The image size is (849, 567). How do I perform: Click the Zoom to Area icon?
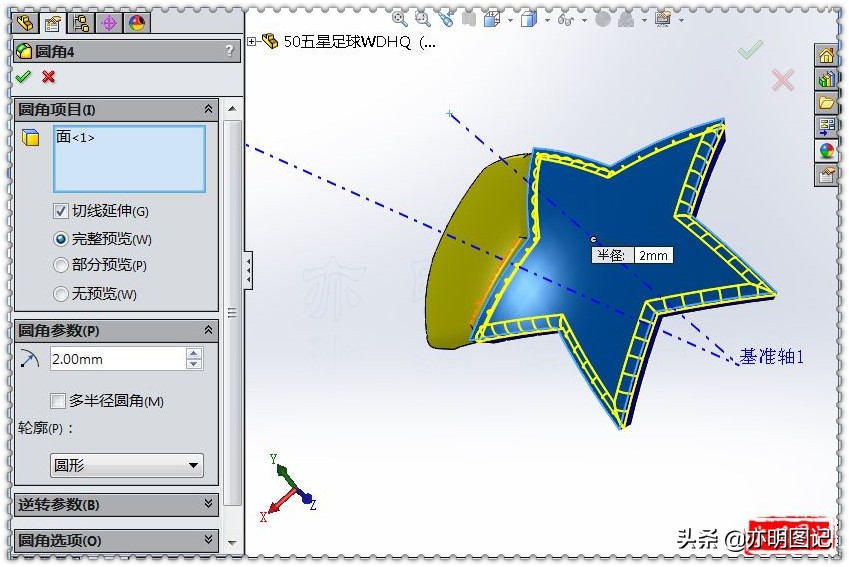pos(422,19)
